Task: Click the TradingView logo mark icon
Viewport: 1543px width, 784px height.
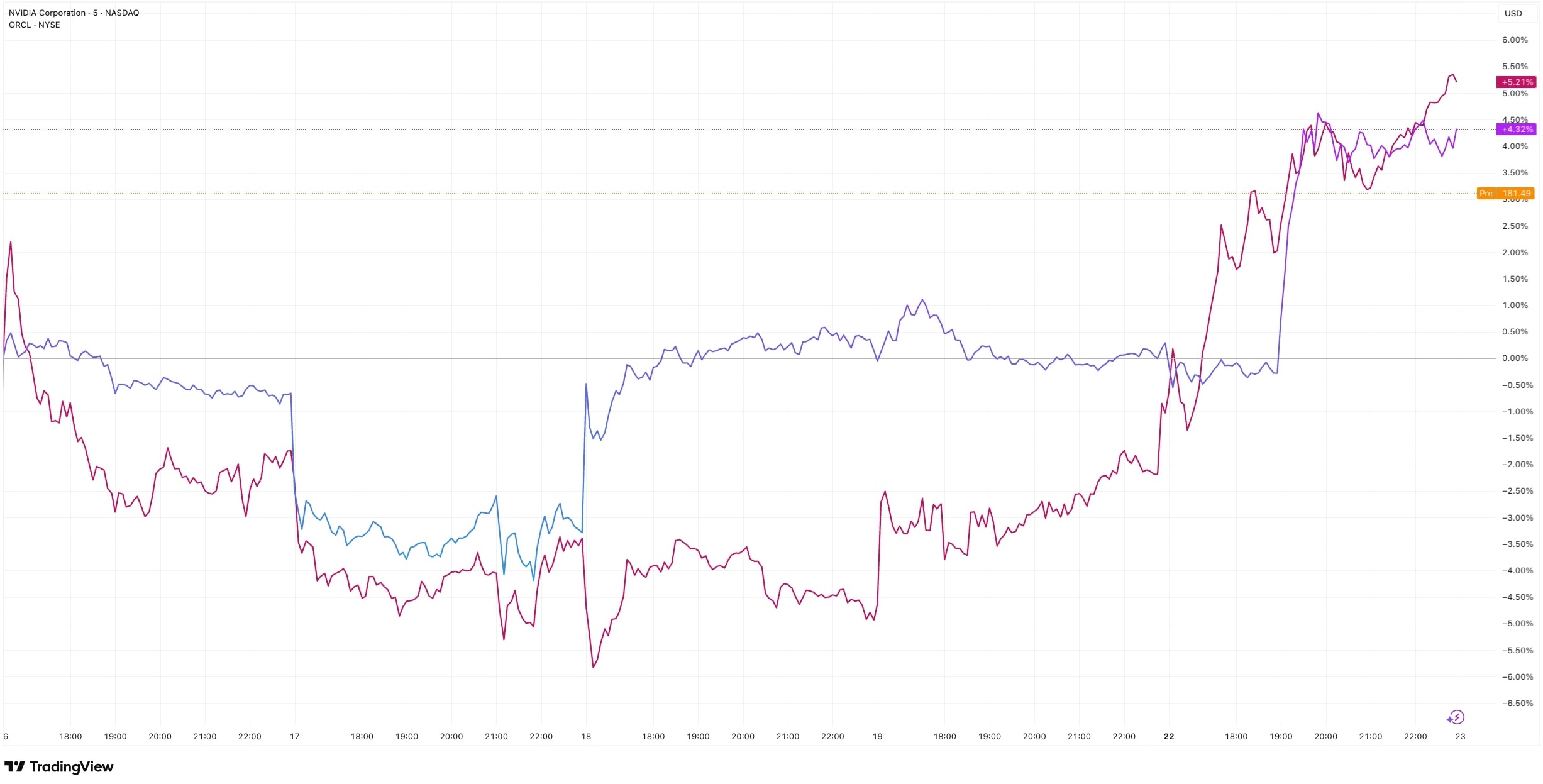Action: [14, 766]
